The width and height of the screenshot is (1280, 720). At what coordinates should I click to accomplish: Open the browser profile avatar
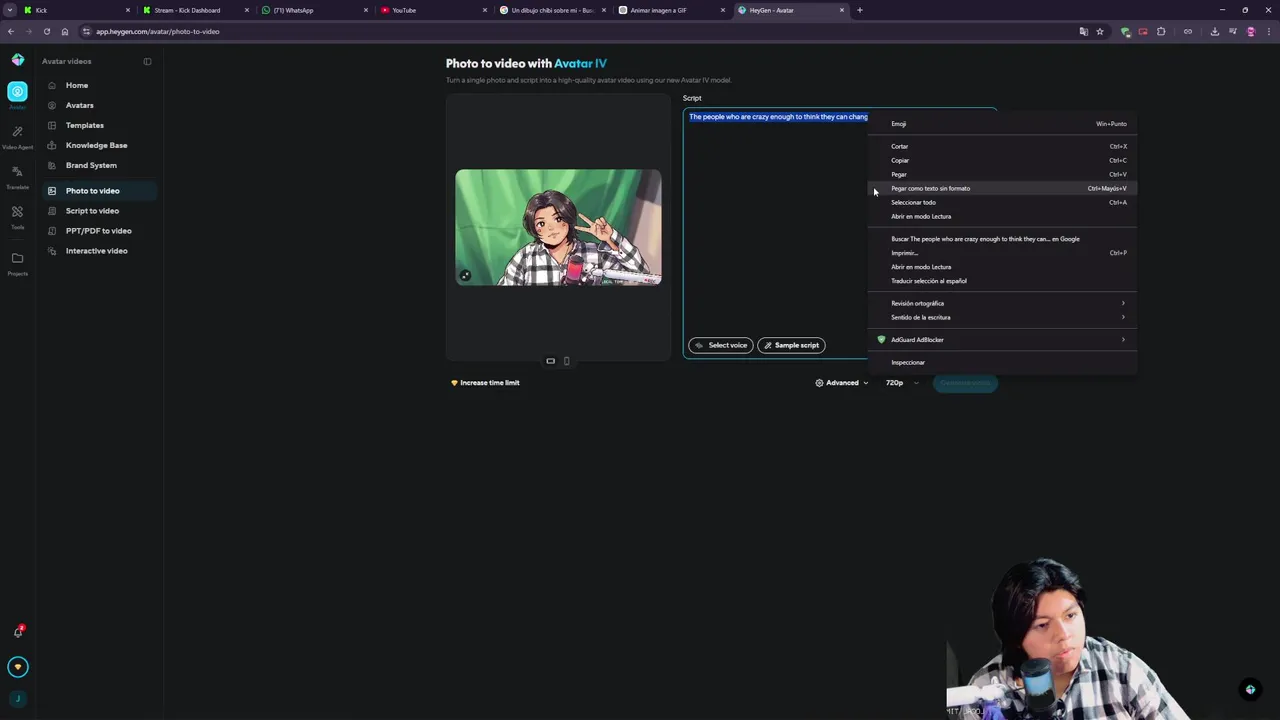point(1250,31)
